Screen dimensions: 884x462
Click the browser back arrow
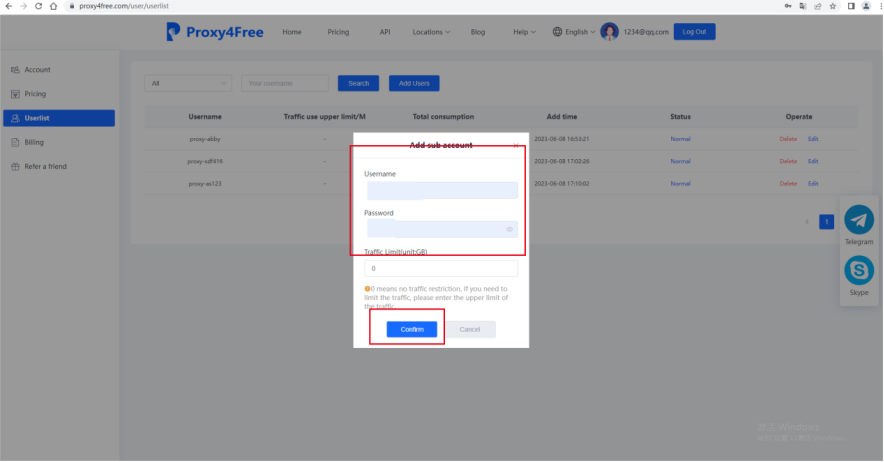coord(9,6)
